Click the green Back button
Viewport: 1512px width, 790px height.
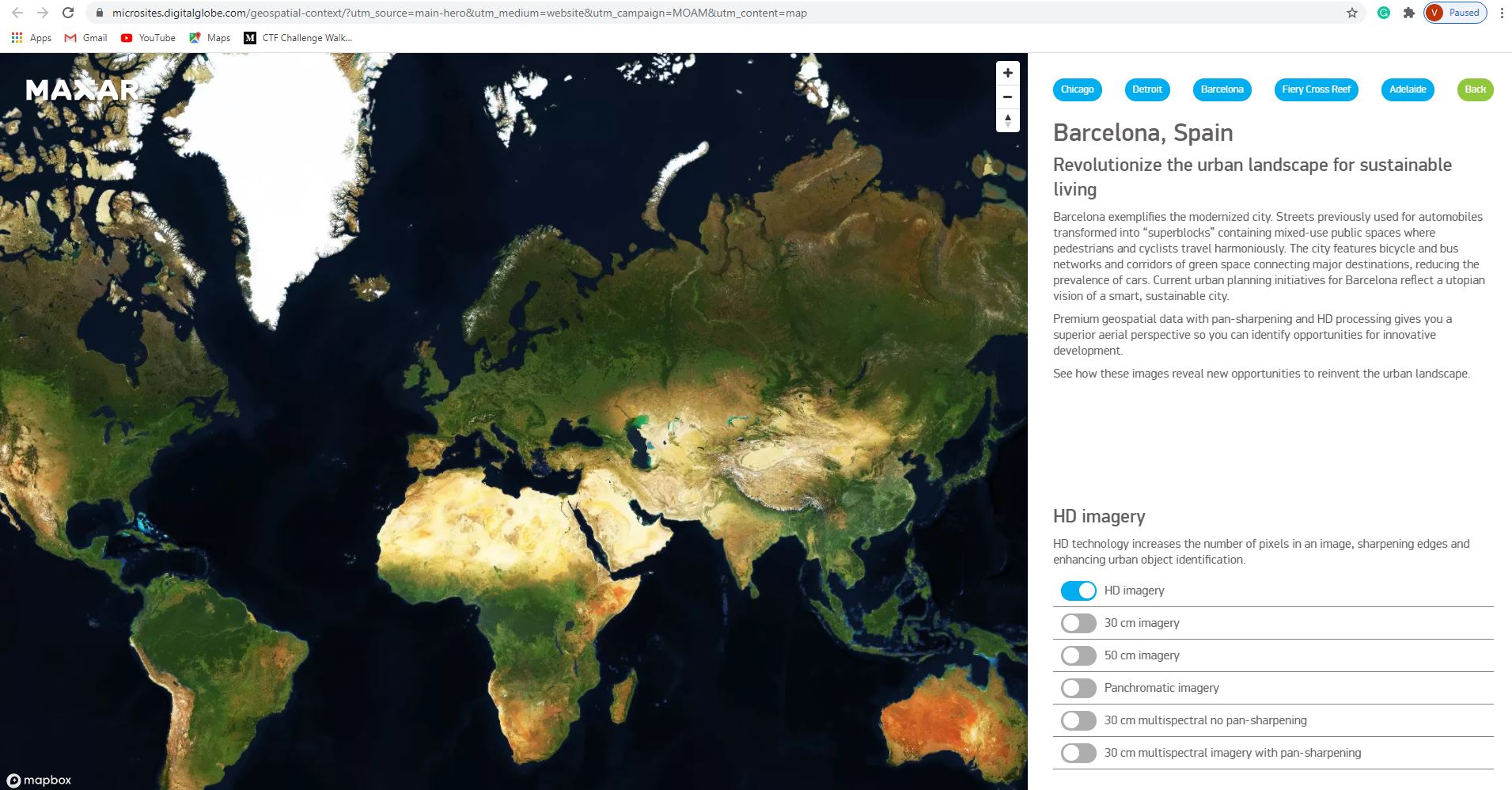(1473, 89)
